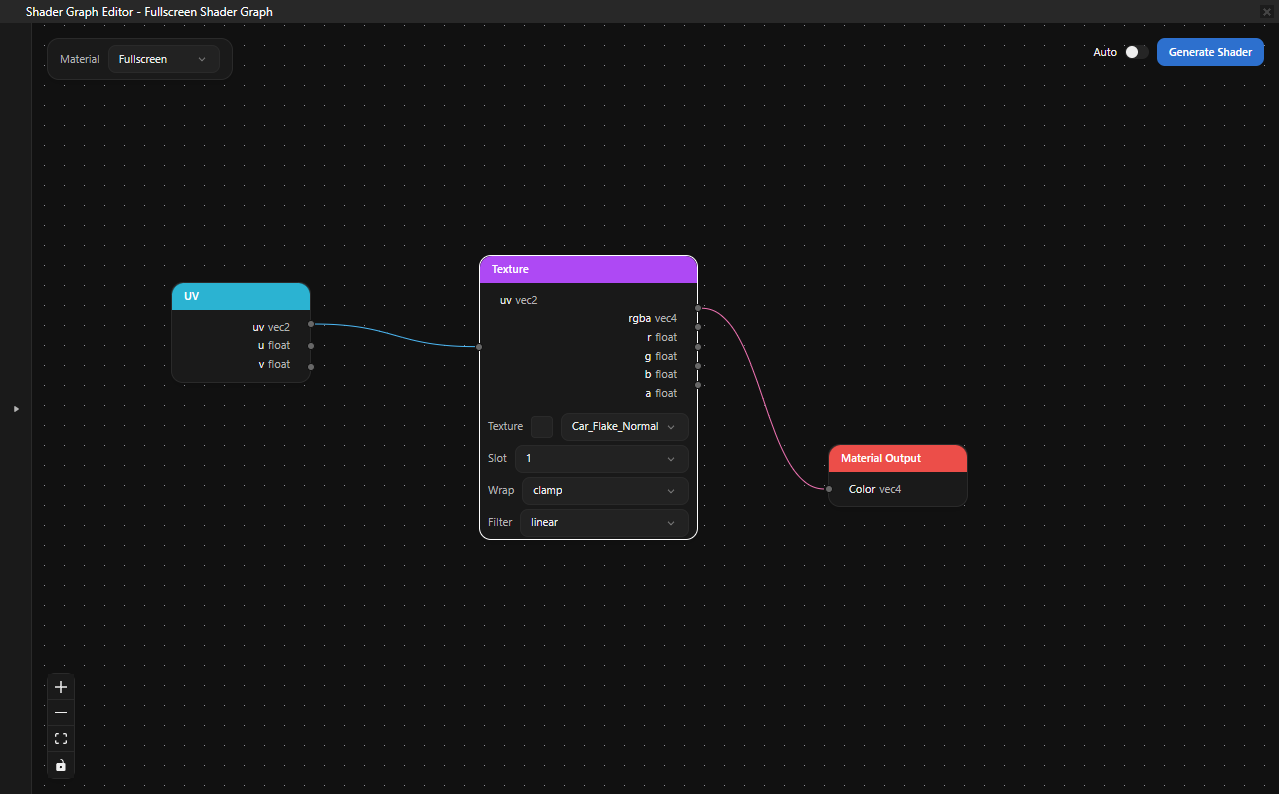Click the Material label
This screenshot has width=1279, height=794.
pyautogui.click(x=80, y=59)
